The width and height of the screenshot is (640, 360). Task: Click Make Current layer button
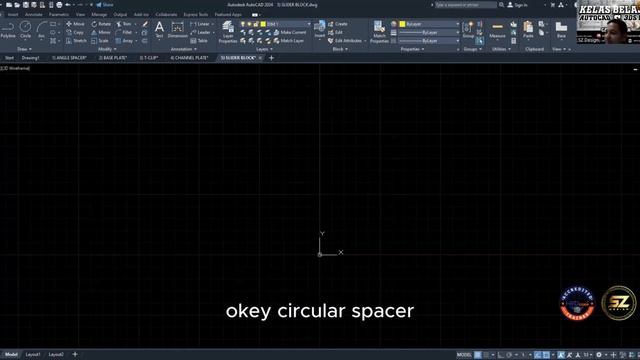(x=290, y=32)
